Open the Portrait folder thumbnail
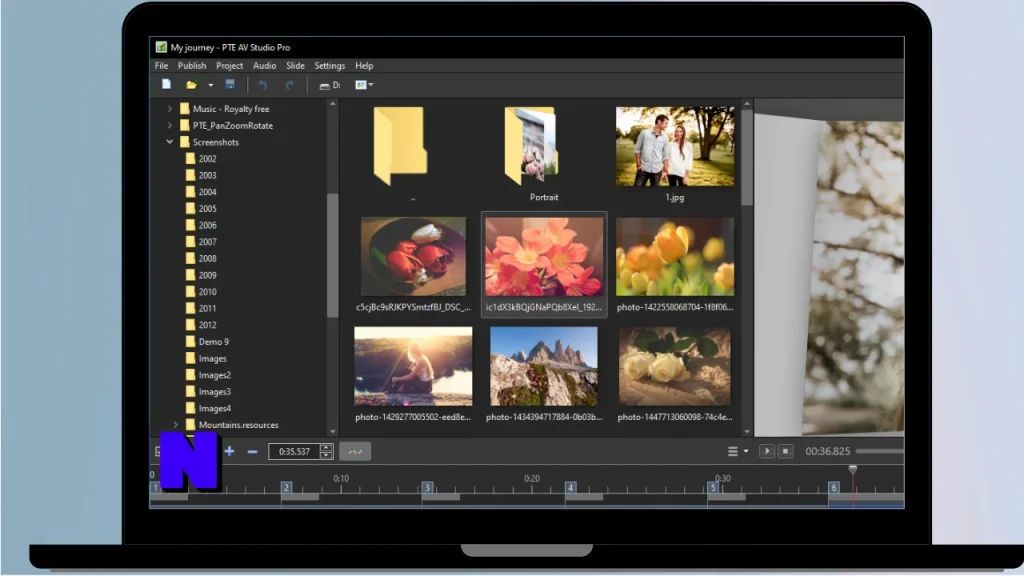This screenshot has width=1024, height=576. [531, 146]
